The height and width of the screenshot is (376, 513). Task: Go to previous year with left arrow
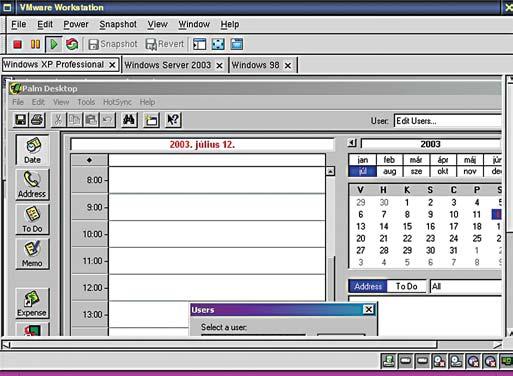352,143
